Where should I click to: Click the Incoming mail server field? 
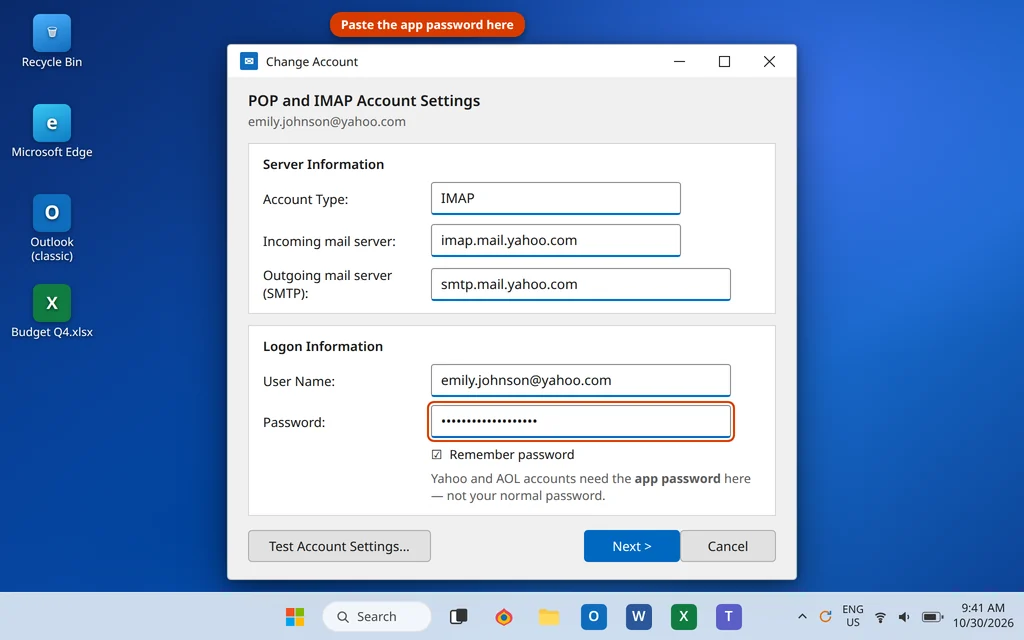pyautogui.click(x=556, y=240)
